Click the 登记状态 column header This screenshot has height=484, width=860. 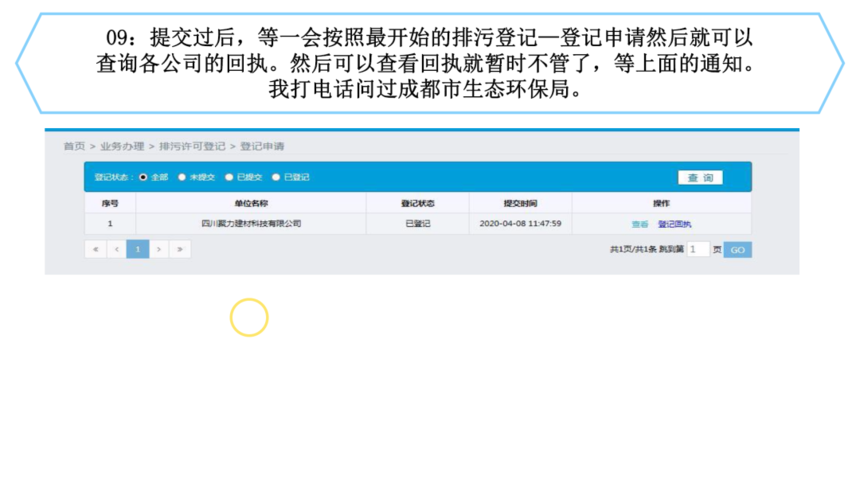point(418,204)
